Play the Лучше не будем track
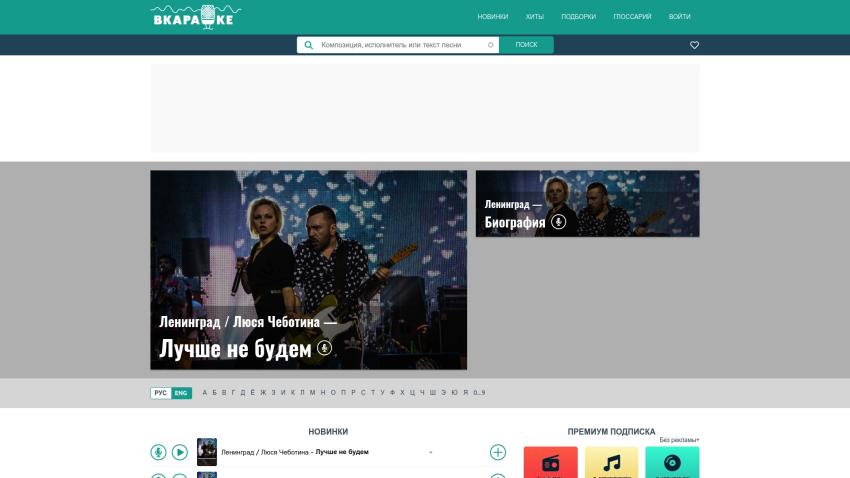 179,452
